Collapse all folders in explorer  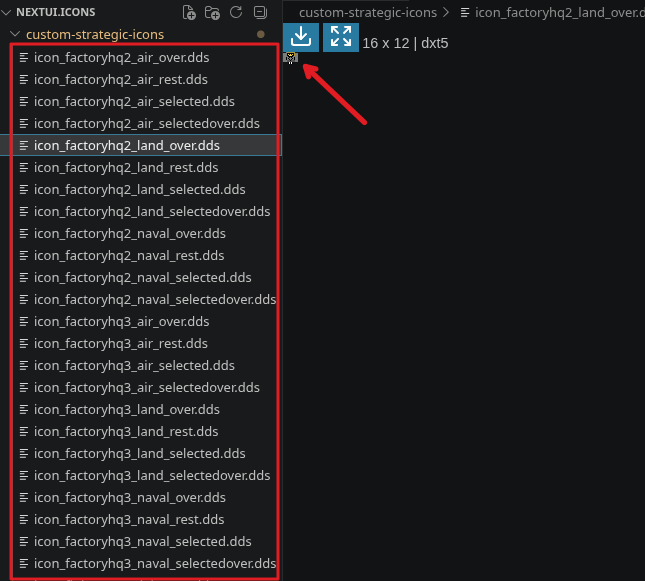point(260,12)
